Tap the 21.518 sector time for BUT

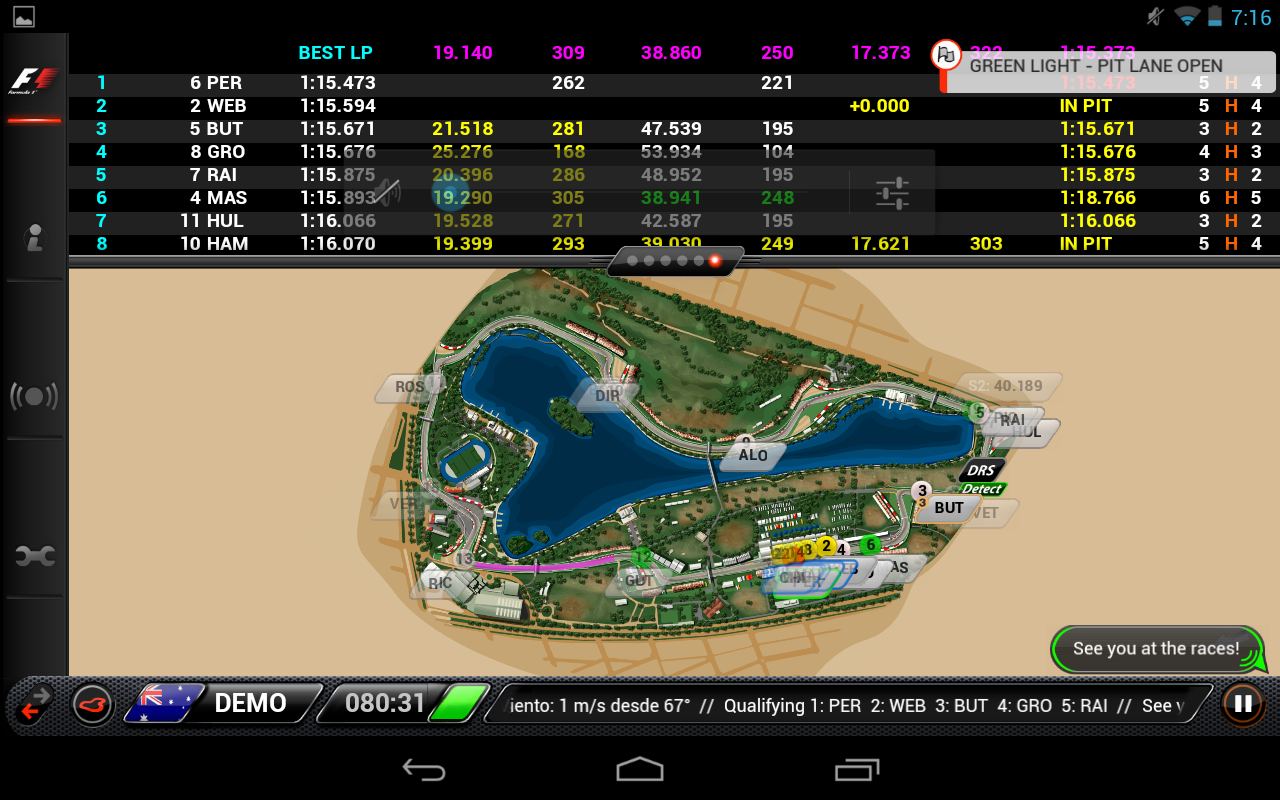click(x=463, y=129)
